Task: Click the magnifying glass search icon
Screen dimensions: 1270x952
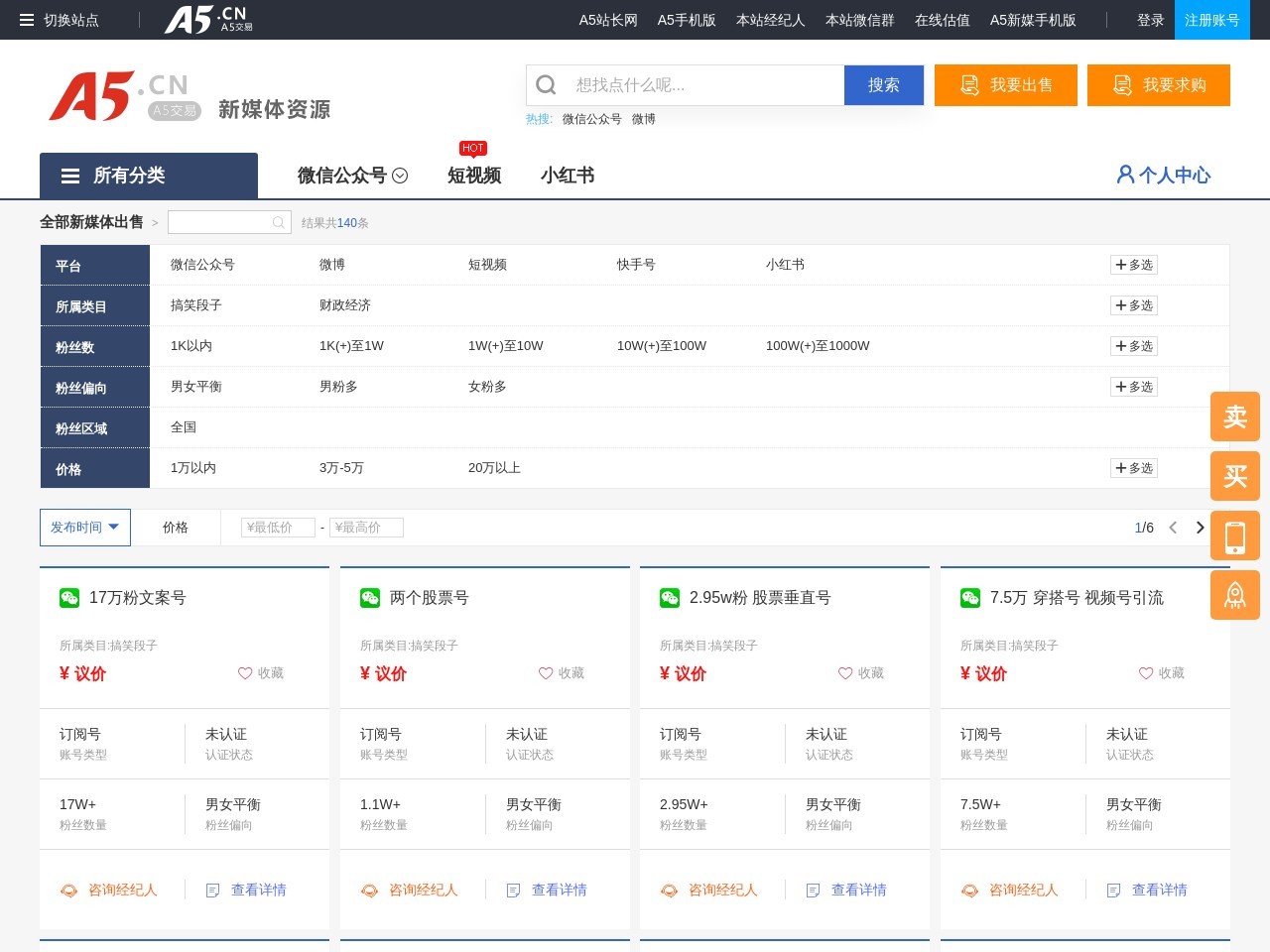Action: coord(546,85)
